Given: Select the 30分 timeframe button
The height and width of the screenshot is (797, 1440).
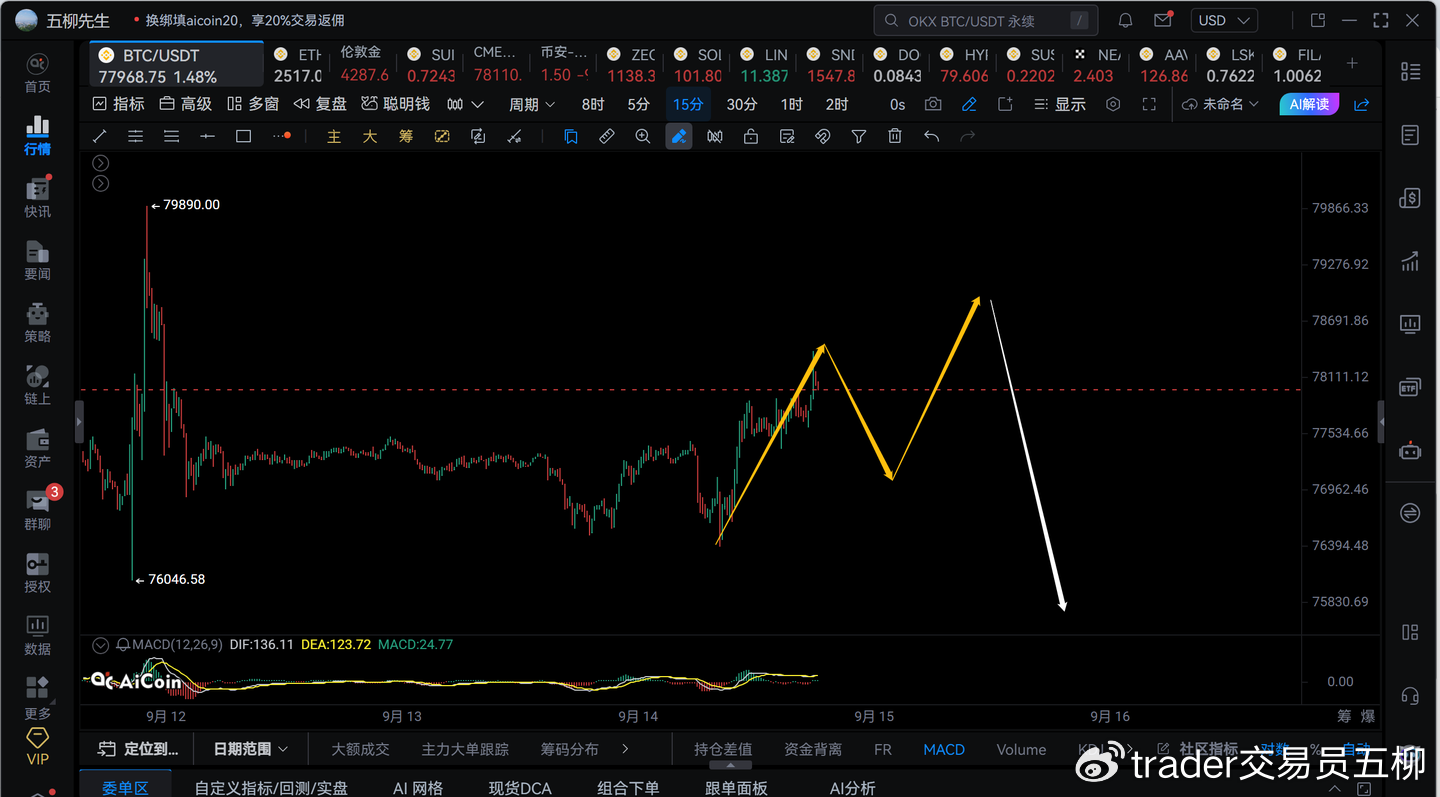Looking at the screenshot, I should click(x=741, y=104).
